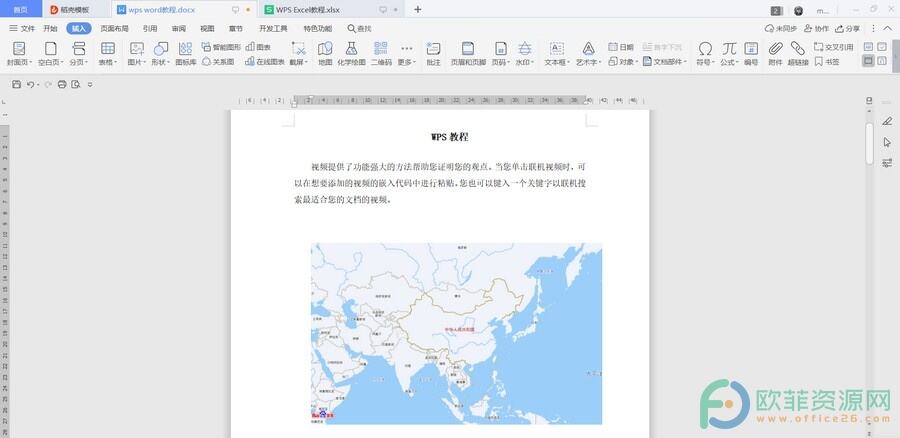
Task: Click the 分享 share button
Action: tap(848, 28)
